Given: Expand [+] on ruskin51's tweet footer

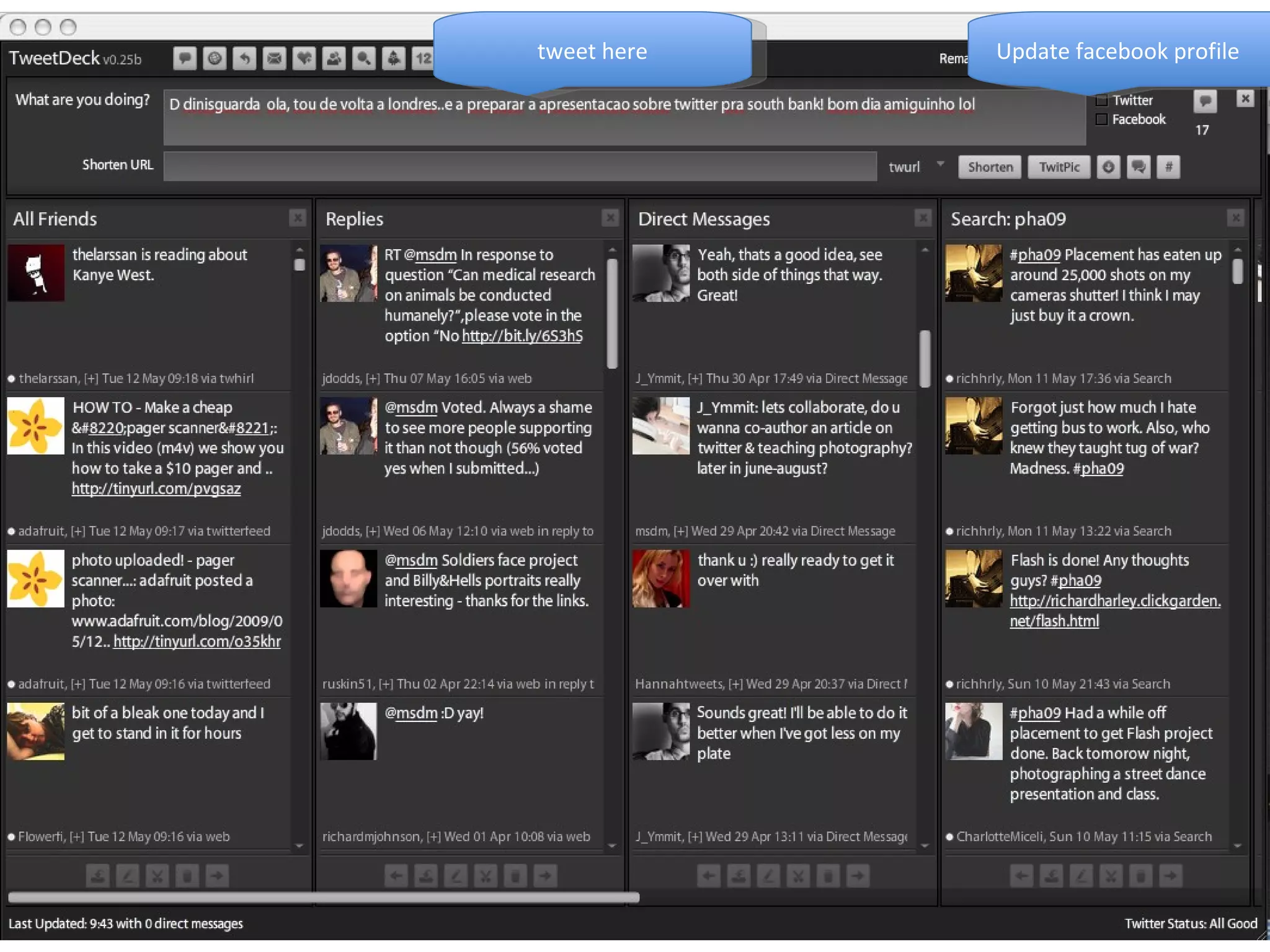Looking at the screenshot, I should click(x=386, y=684).
